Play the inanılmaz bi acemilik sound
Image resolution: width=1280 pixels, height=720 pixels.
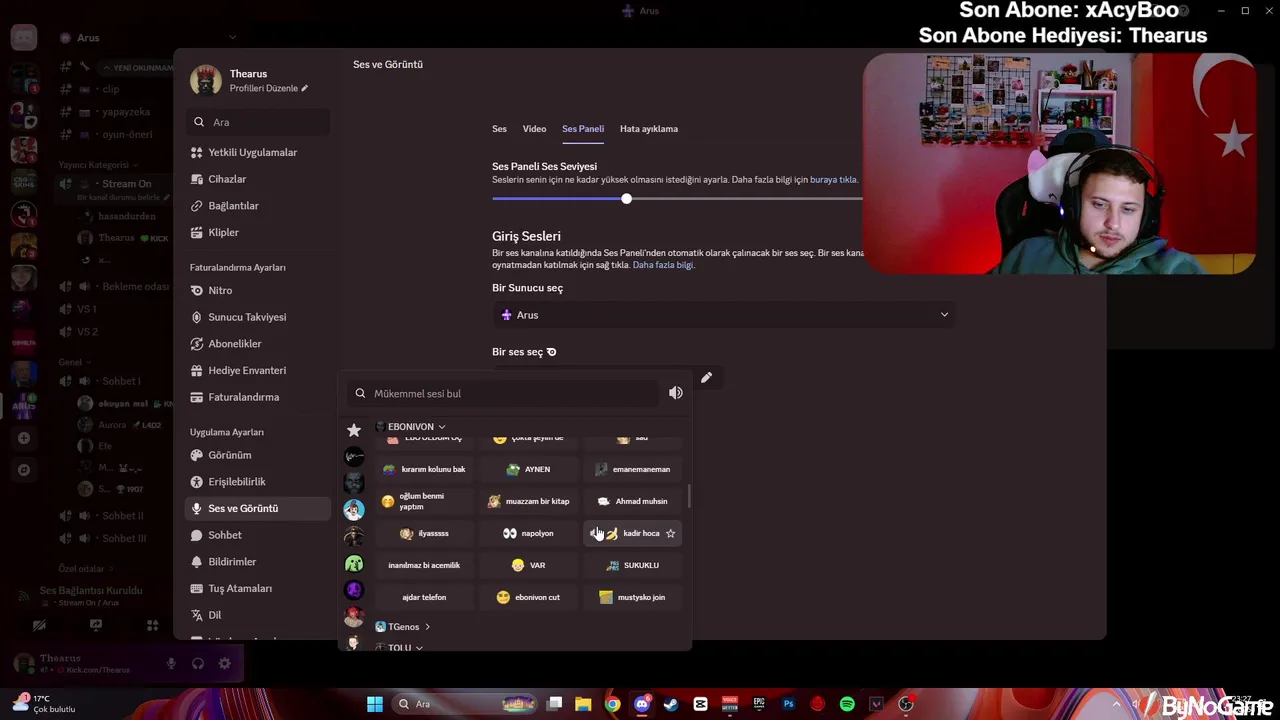(x=425, y=565)
